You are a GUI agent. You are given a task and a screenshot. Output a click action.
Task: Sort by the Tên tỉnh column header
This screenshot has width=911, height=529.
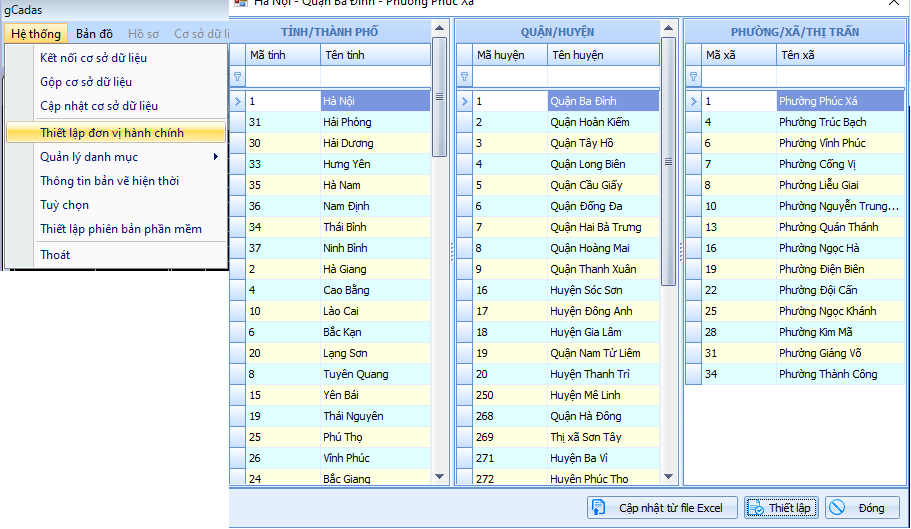click(374, 55)
